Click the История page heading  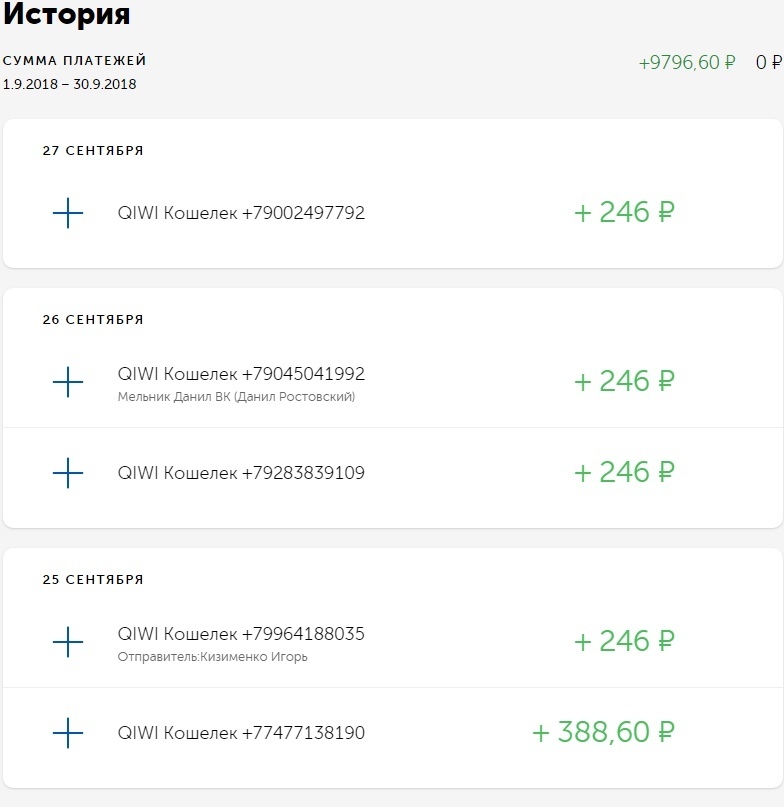[66, 16]
